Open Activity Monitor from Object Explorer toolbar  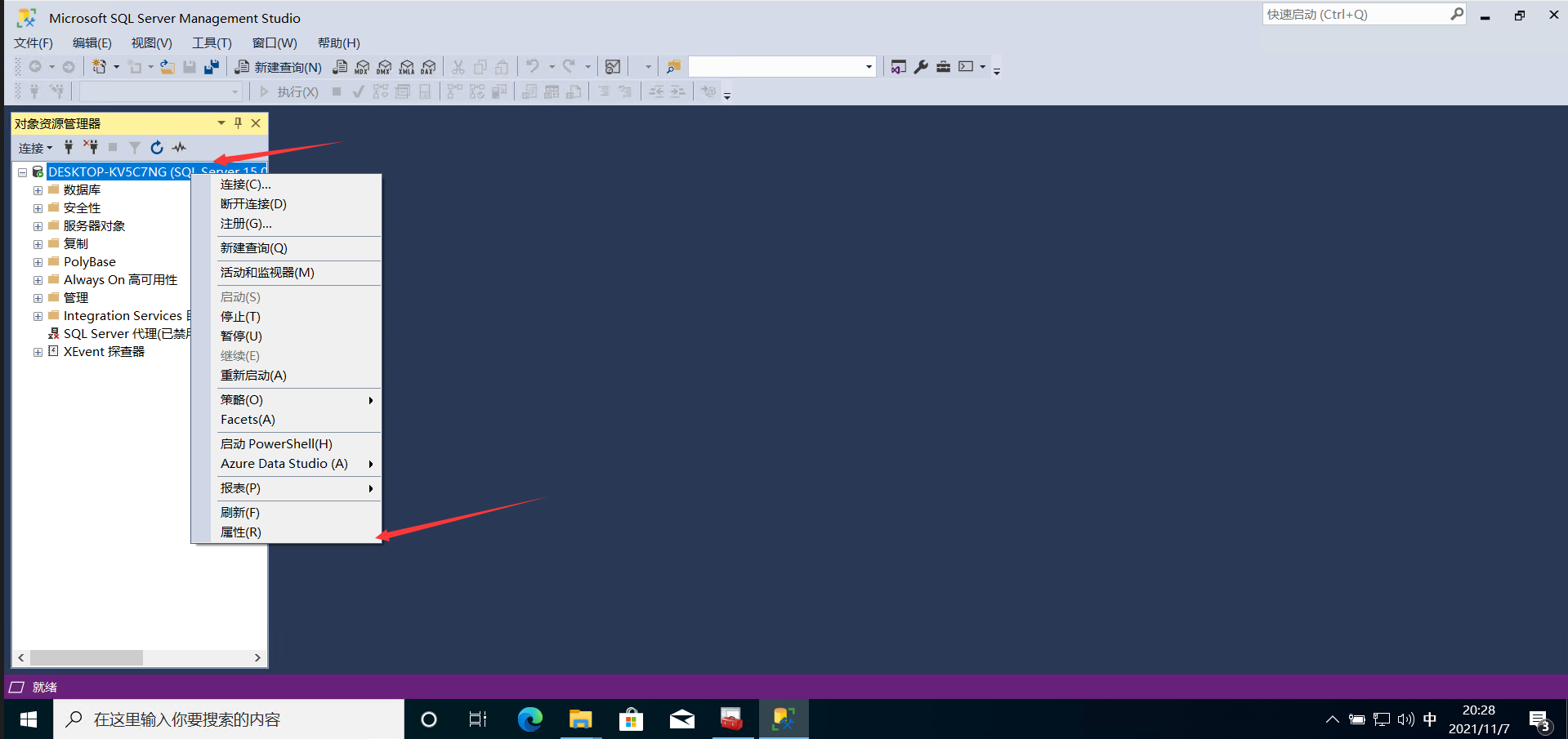tap(179, 147)
